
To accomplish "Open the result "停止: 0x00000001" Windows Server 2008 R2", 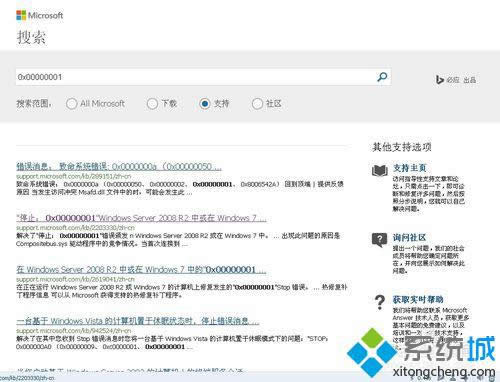I will click(141, 218).
